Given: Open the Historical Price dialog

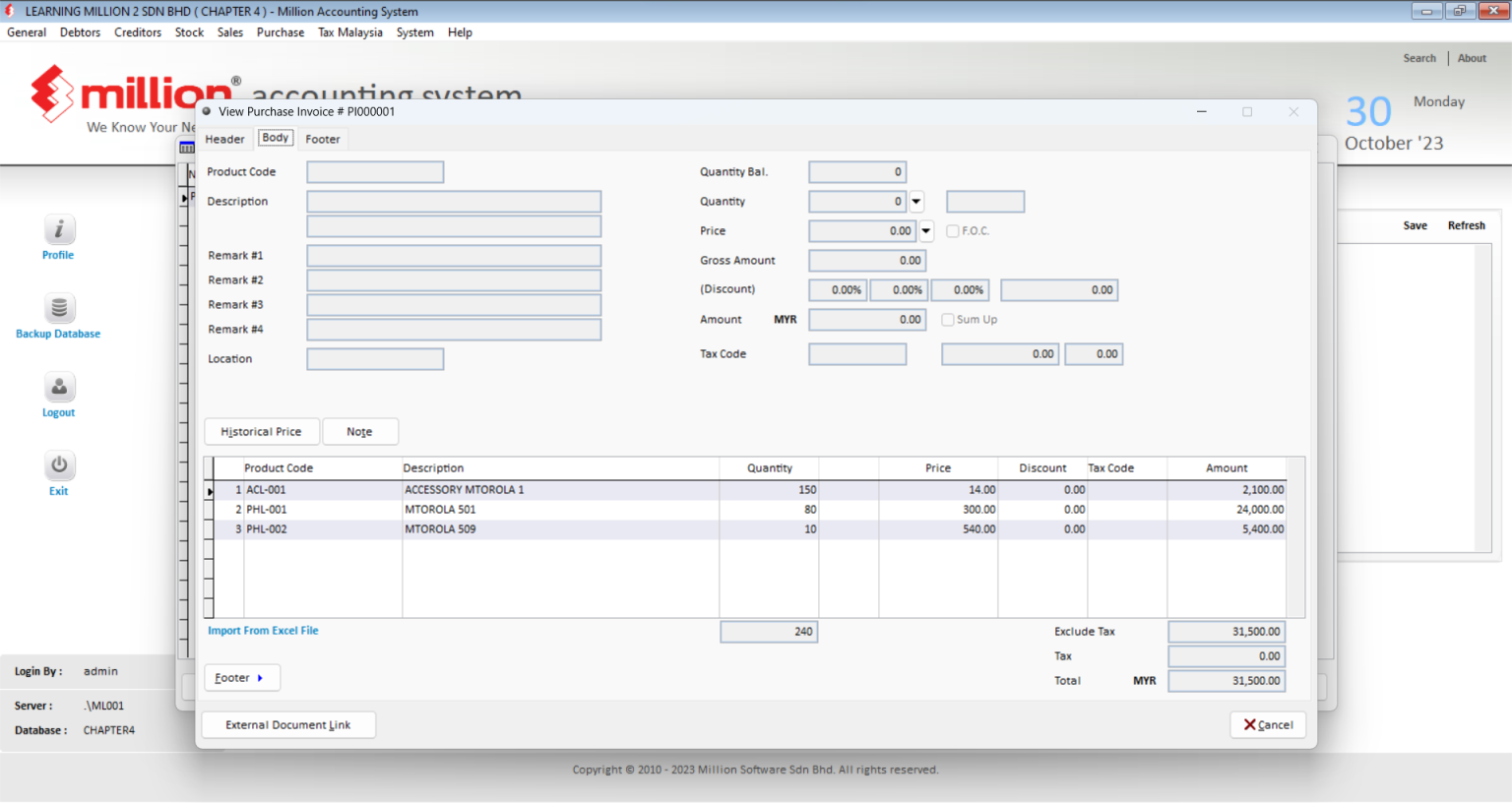Looking at the screenshot, I should click(x=261, y=431).
